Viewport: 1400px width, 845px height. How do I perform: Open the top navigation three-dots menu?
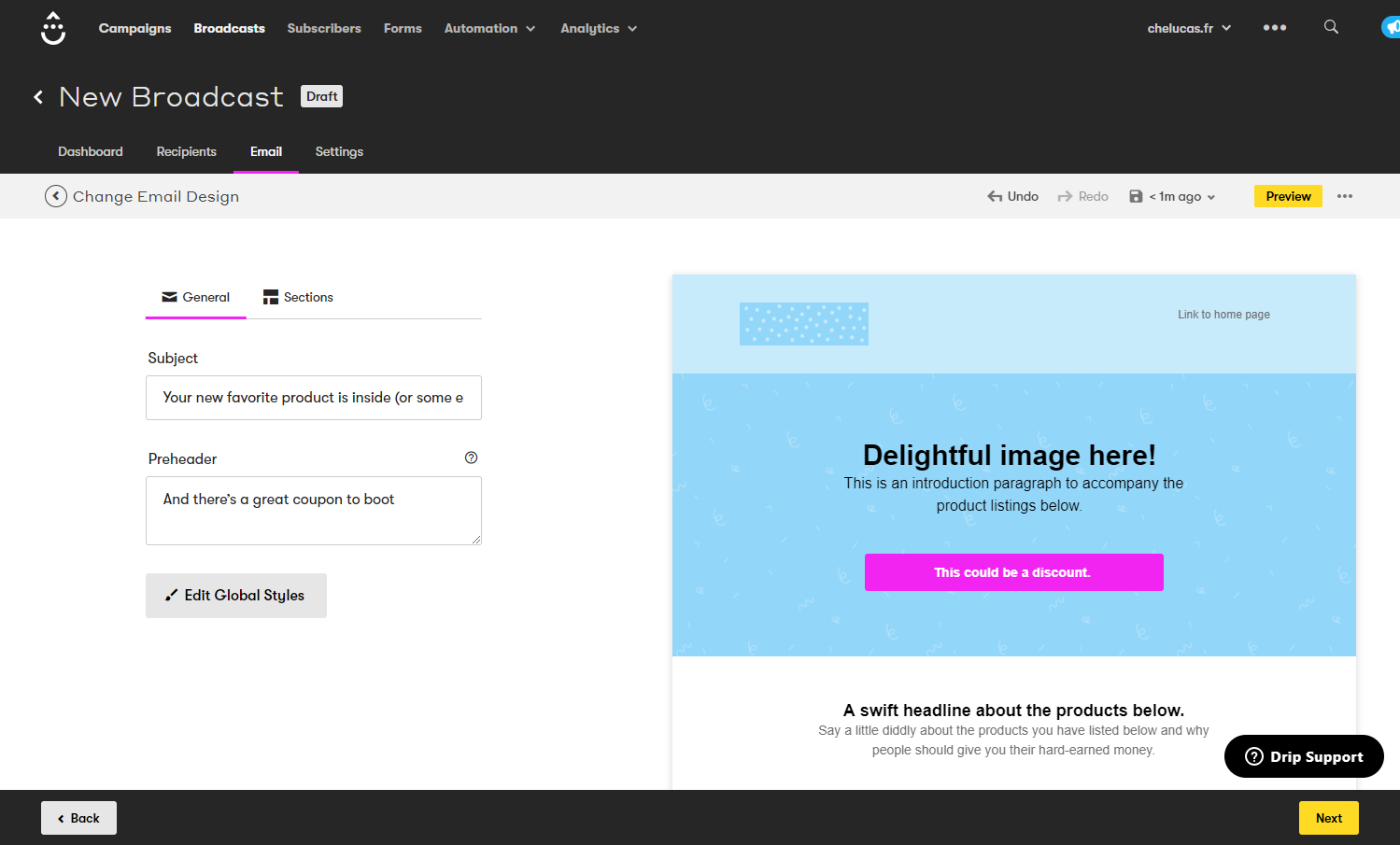[1274, 28]
